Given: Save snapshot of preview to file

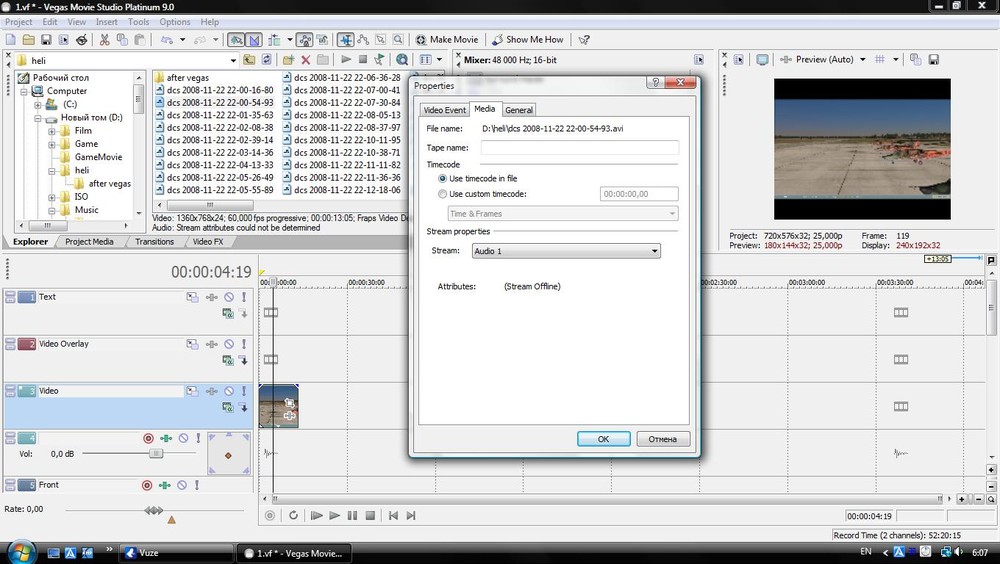Looking at the screenshot, I should (x=932, y=60).
